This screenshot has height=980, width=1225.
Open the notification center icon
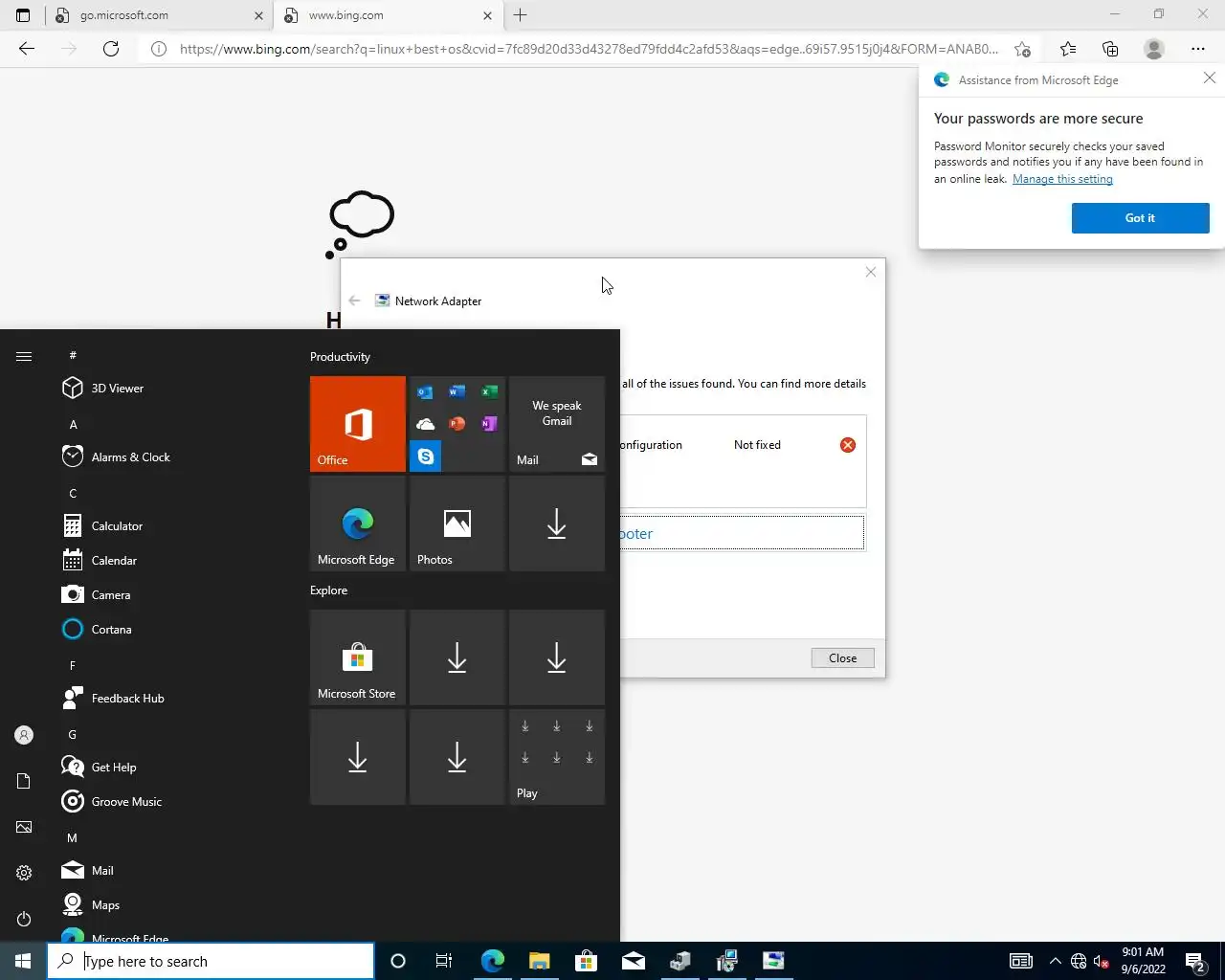click(x=1195, y=961)
